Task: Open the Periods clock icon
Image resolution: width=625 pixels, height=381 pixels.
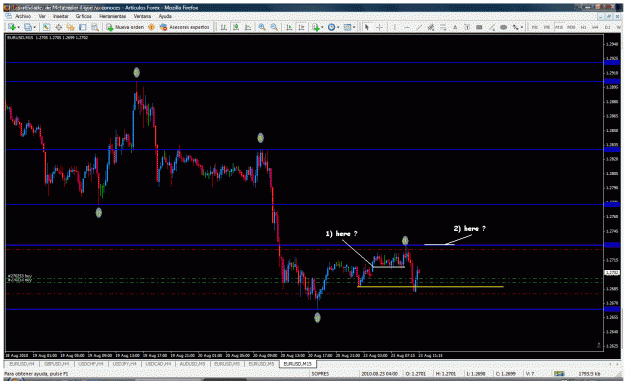Action: pos(331,27)
